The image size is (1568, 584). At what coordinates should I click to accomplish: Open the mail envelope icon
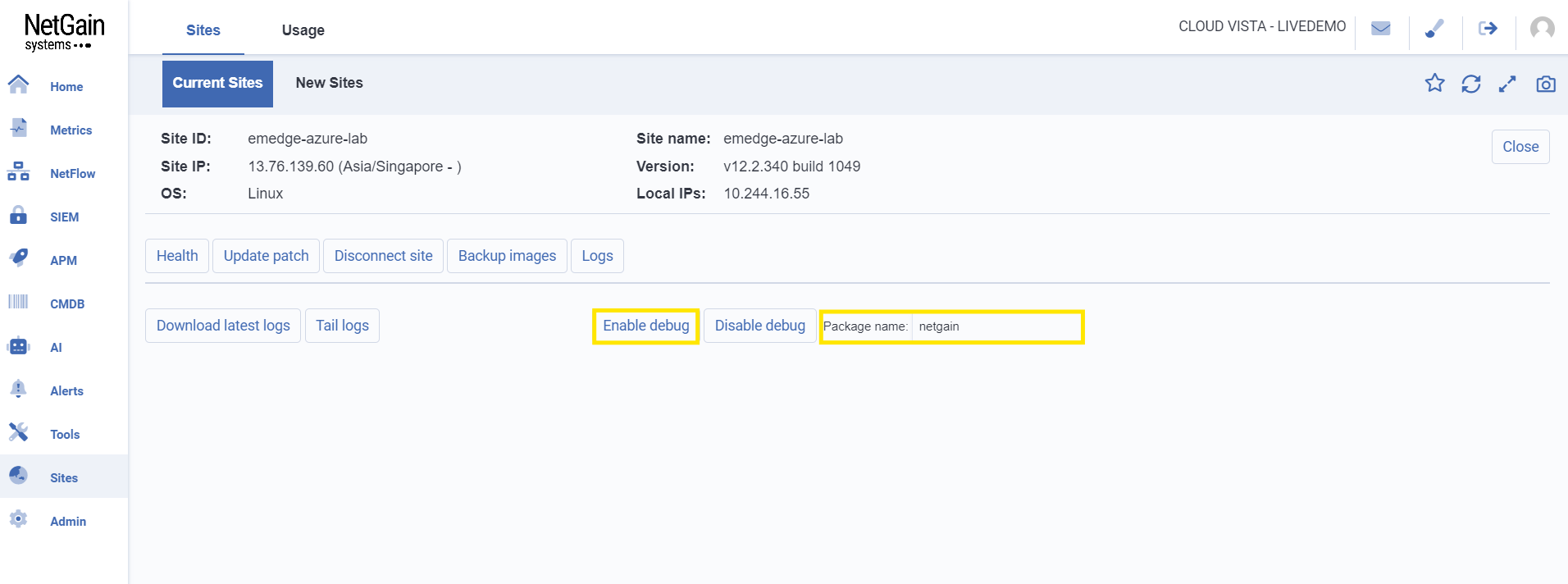(1381, 29)
